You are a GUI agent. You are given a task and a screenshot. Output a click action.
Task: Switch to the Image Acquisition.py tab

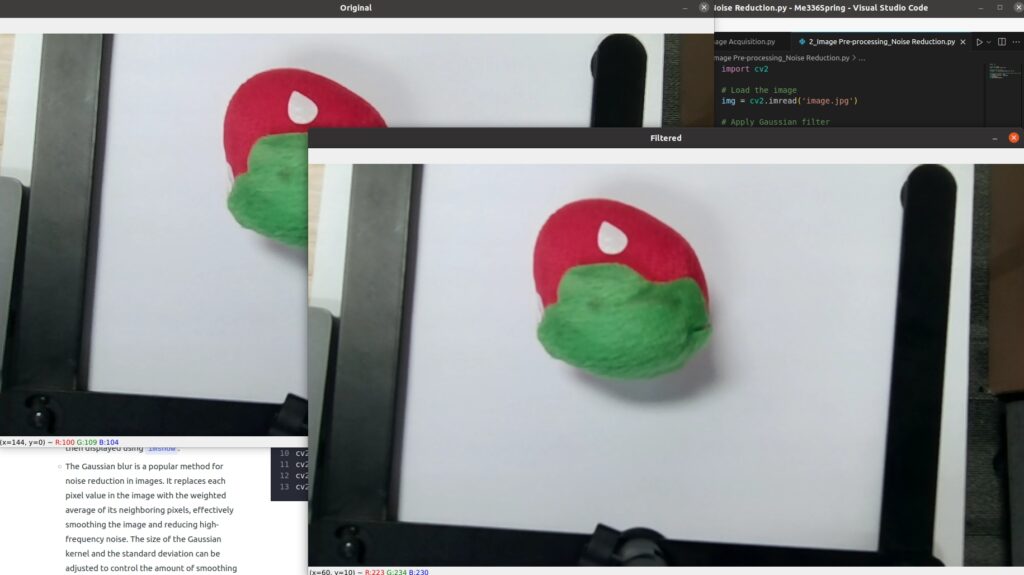(x=745, y=42)
